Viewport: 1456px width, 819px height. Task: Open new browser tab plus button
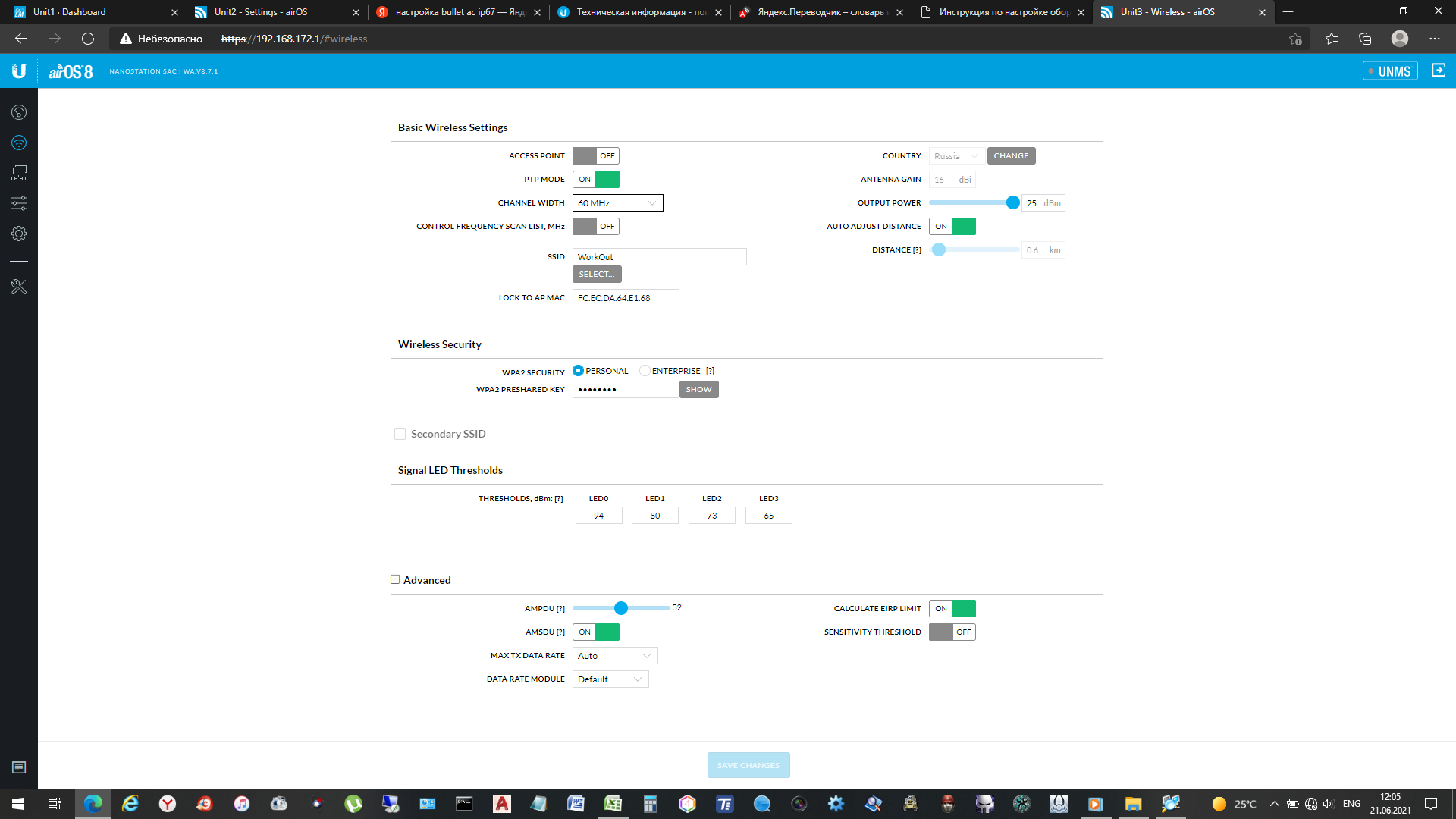pos(1288,12)
